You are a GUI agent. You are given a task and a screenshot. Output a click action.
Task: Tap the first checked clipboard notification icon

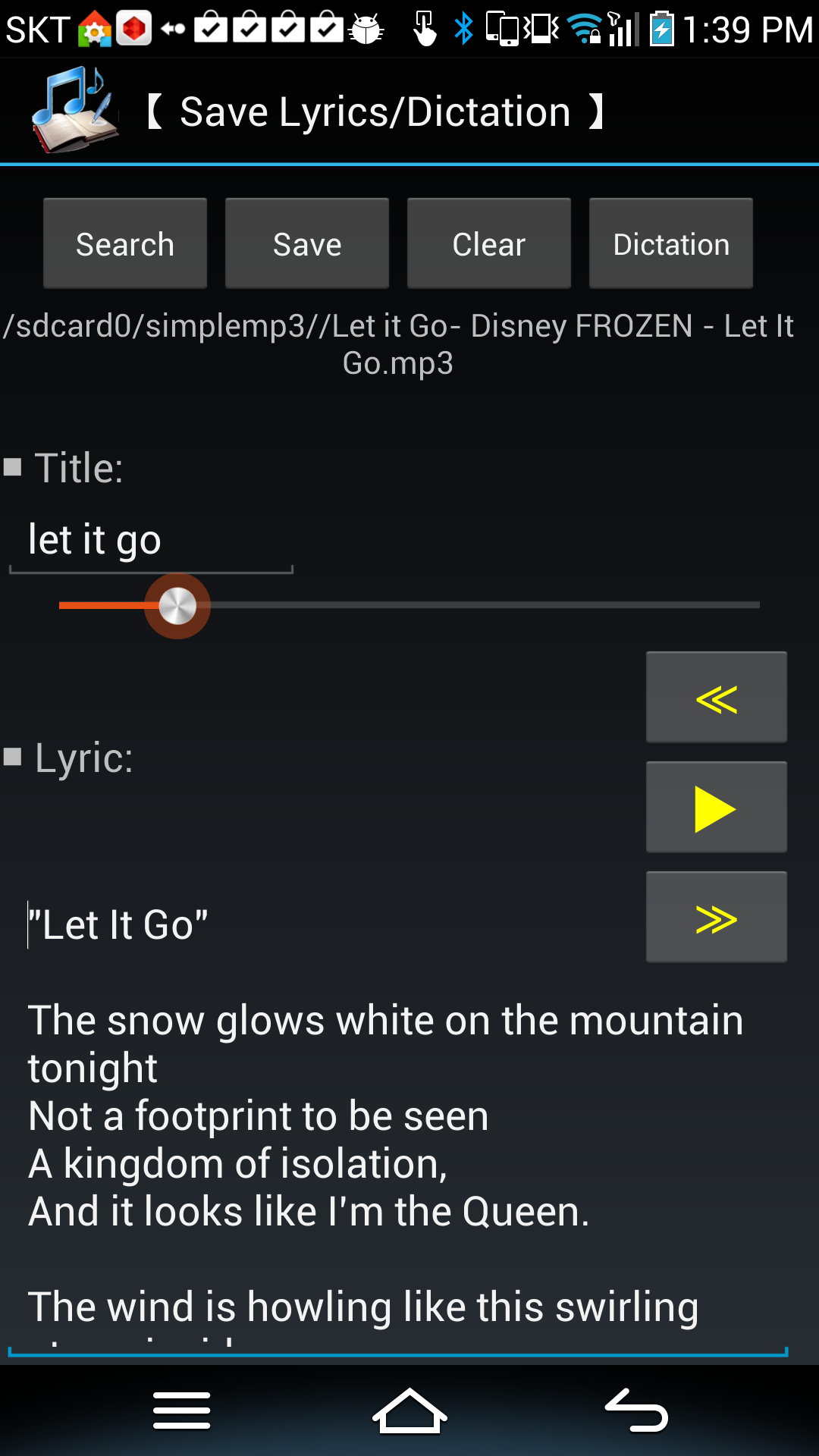[211, 29]
